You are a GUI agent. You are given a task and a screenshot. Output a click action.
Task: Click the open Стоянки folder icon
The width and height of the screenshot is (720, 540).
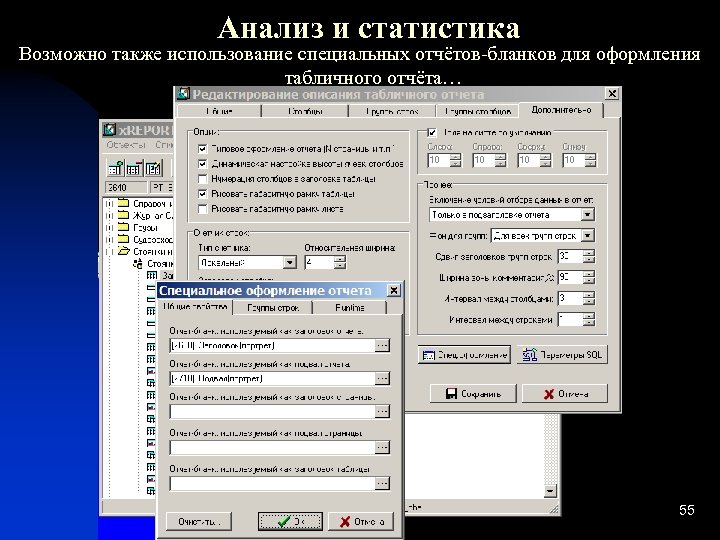pos(123,251)
